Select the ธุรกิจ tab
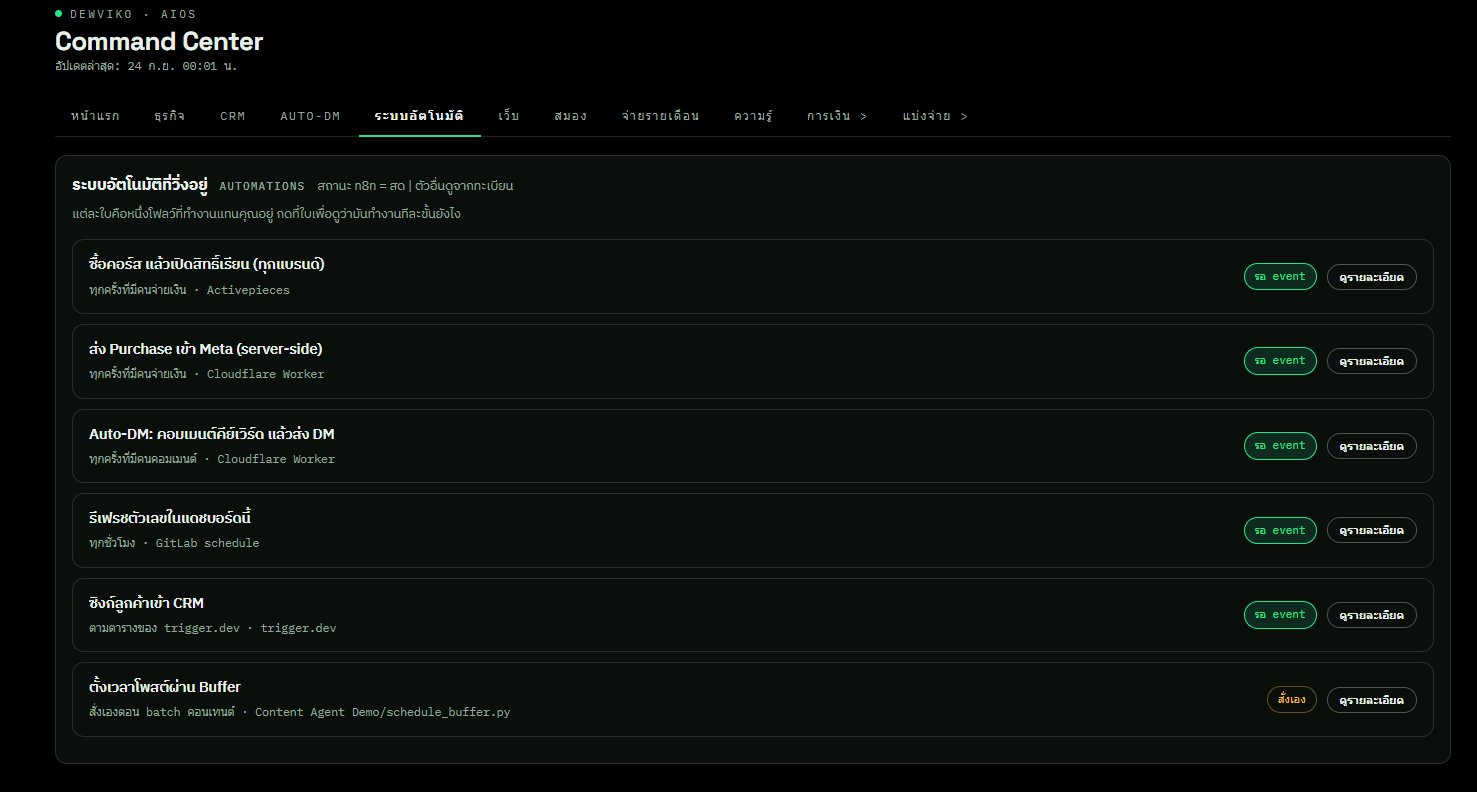 (x=169, y=116)
